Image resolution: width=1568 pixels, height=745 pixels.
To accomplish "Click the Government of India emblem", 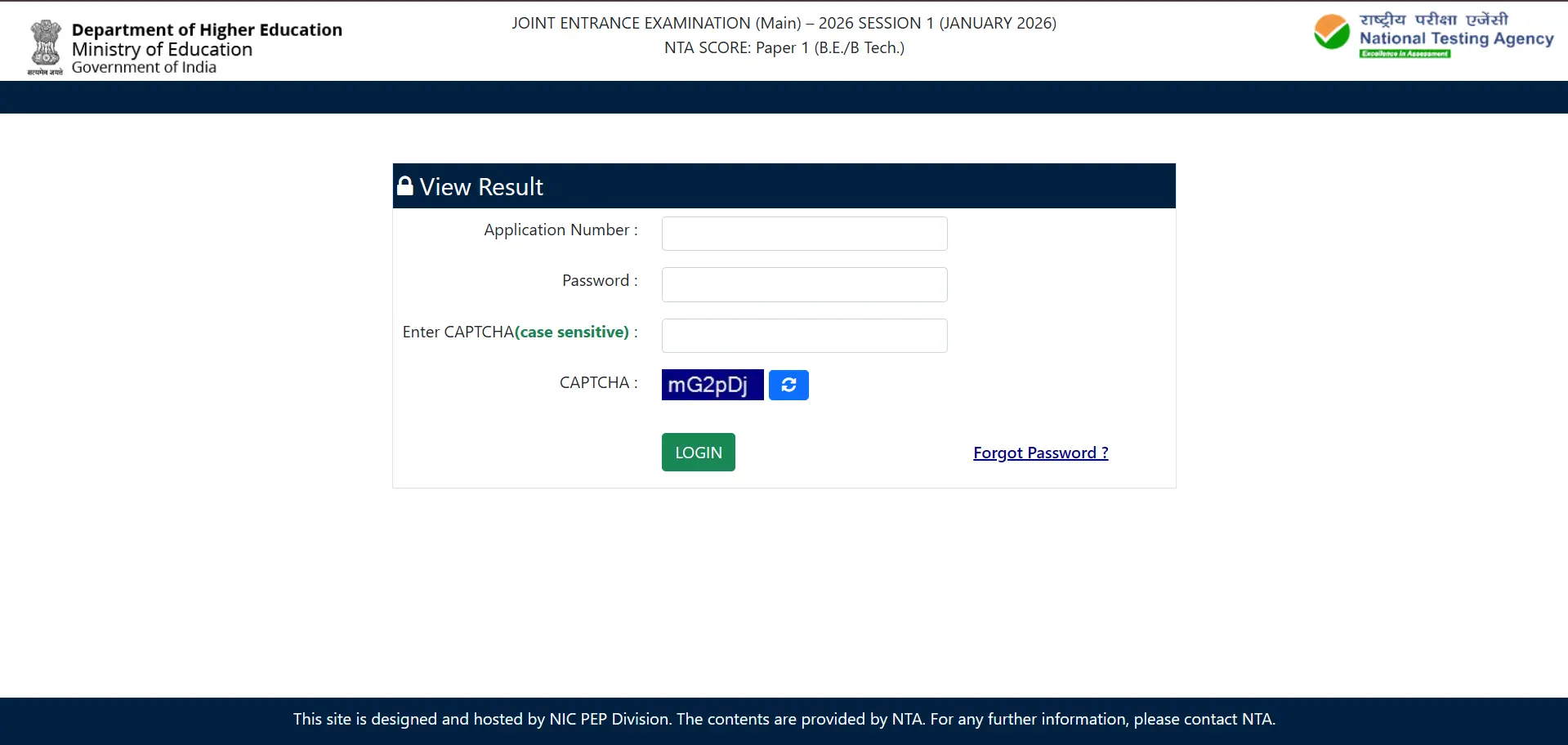I will (x=46, y=47).
